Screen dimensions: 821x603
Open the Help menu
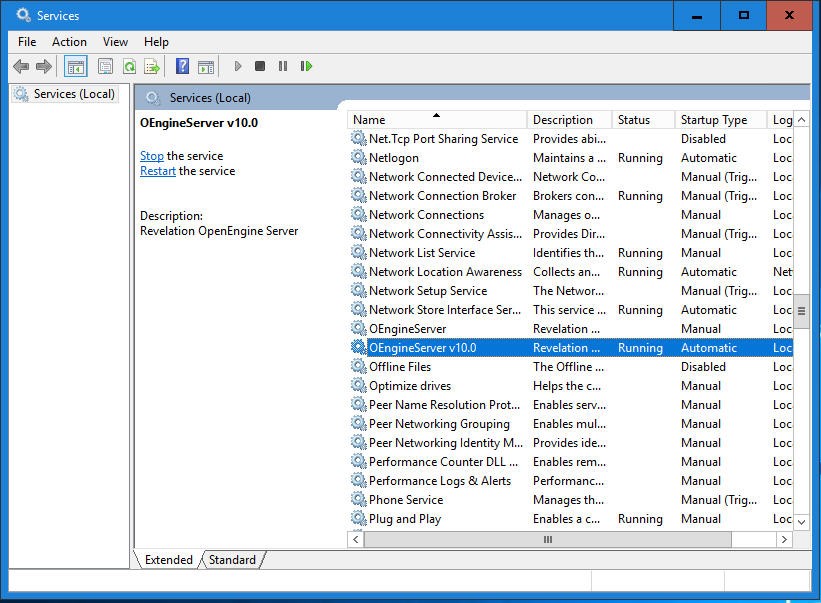tap(156, 42)
